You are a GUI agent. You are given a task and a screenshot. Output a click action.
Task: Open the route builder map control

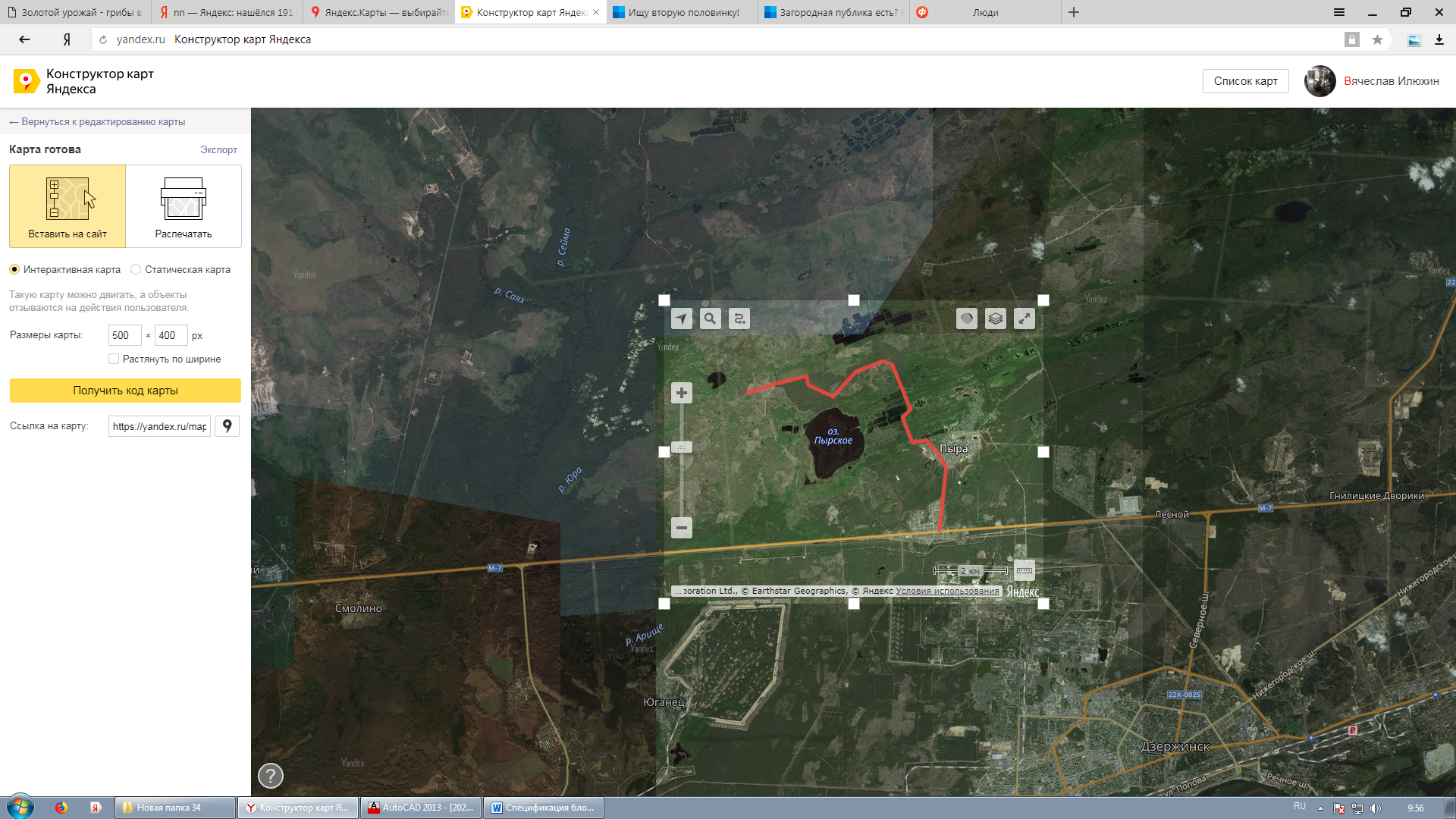coord(739,319)
